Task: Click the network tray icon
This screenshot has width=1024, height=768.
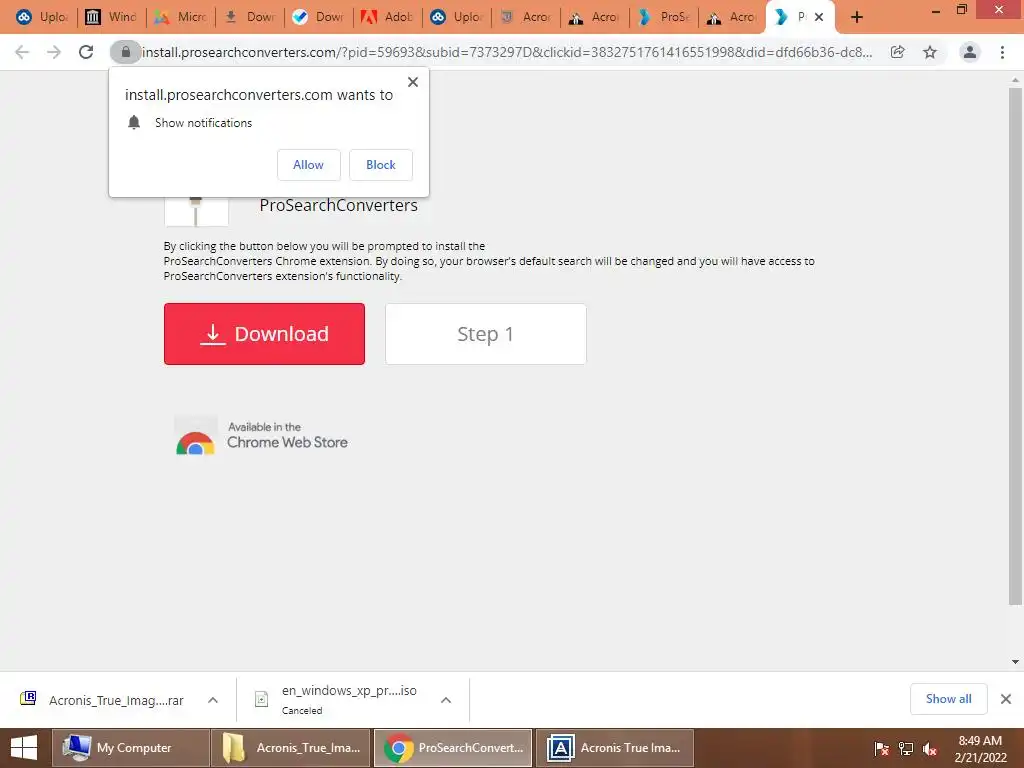Action: coord(906,748)
